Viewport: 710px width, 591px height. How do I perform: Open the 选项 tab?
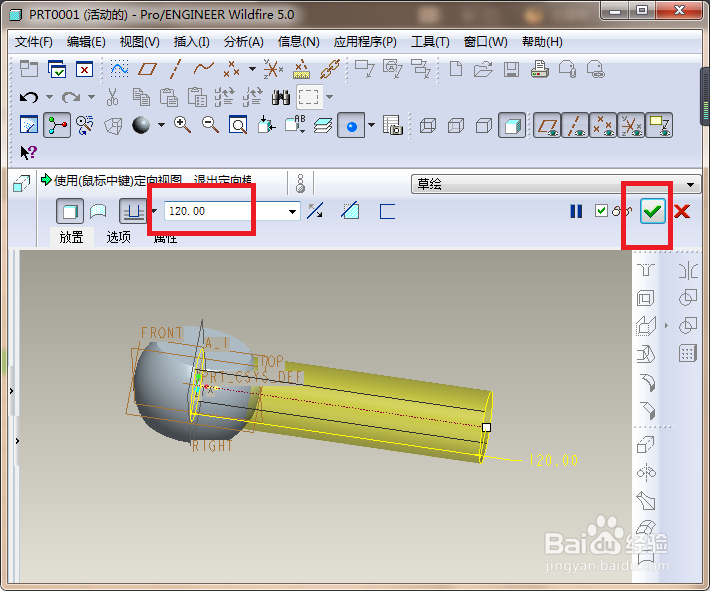click(x=119, y=237)
